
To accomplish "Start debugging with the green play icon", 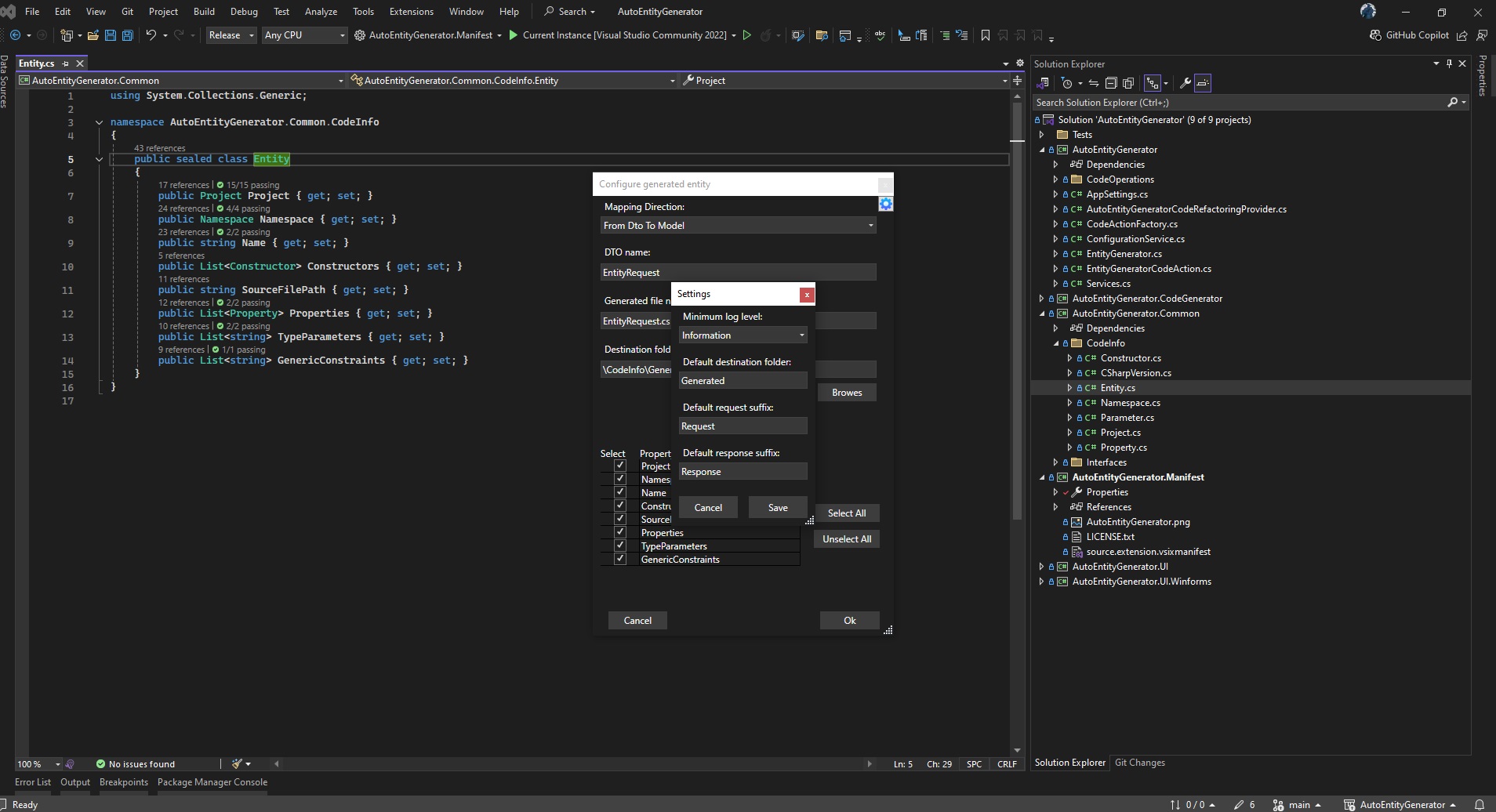I will pos(514,35).
